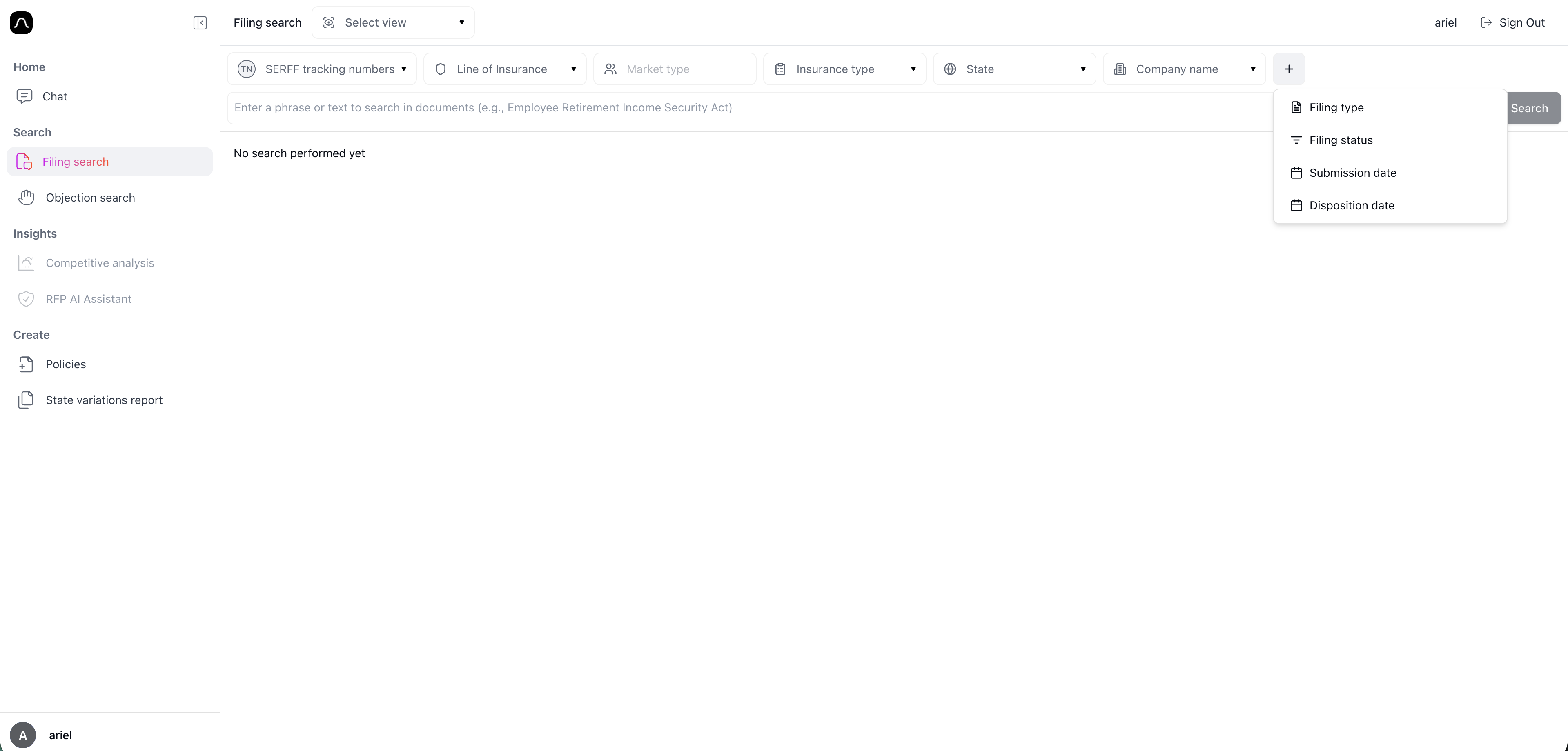Collapse the left sidebar
Screen dimensions: 1568x751
[200, 22]
